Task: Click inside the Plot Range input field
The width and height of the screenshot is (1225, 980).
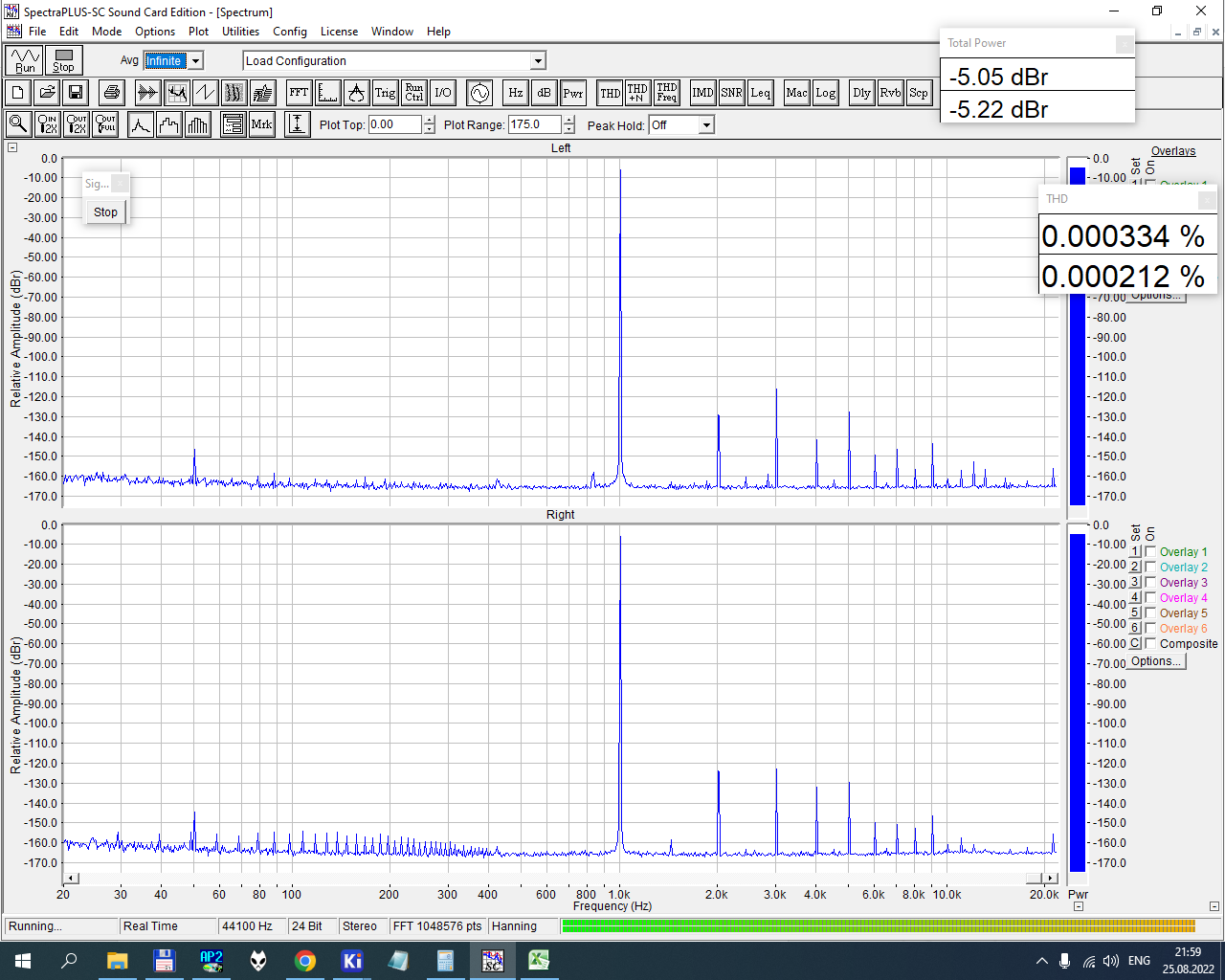Action: point(534,124)
